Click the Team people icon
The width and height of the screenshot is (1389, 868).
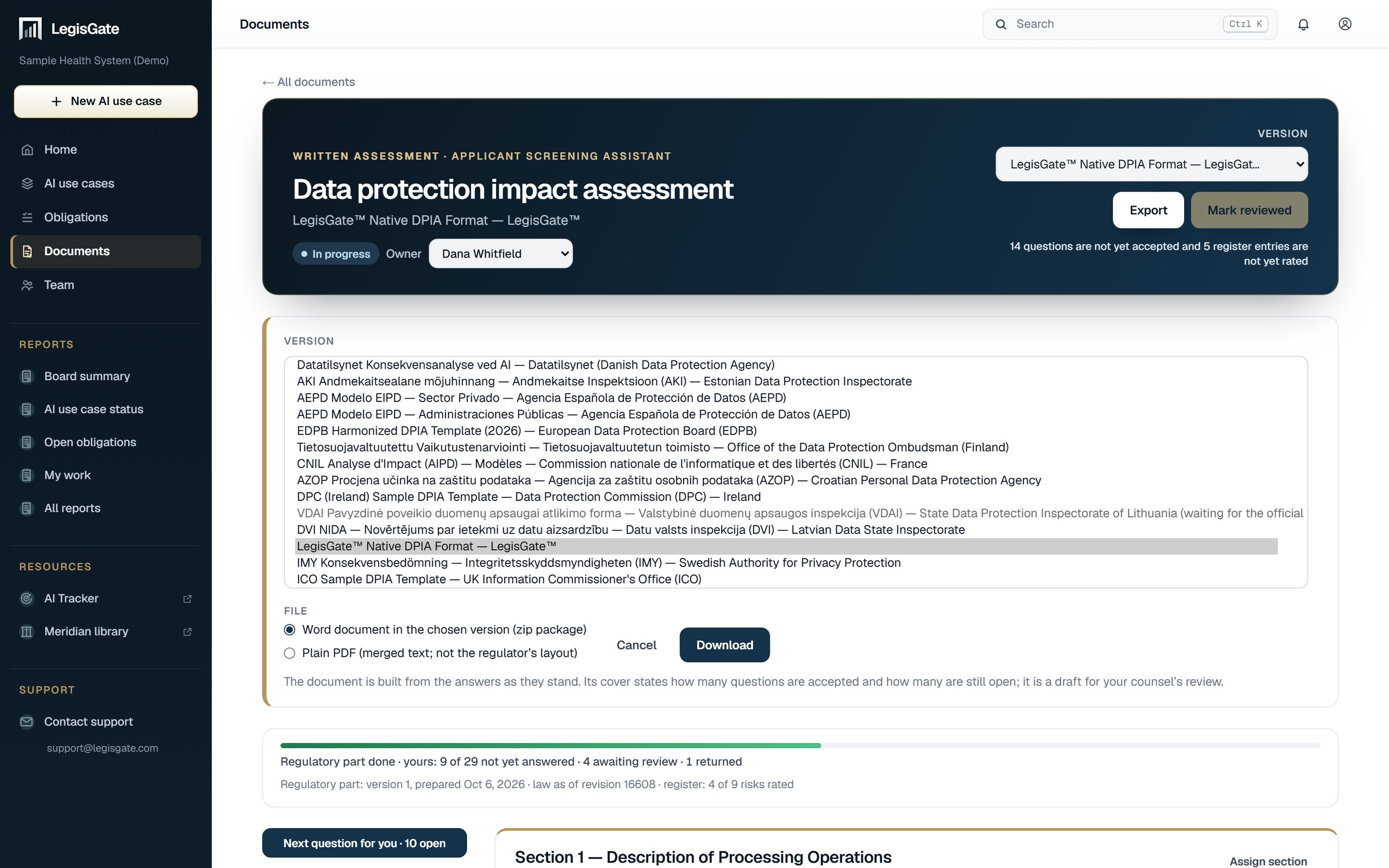pyautogui.click(x=27, y=285)
